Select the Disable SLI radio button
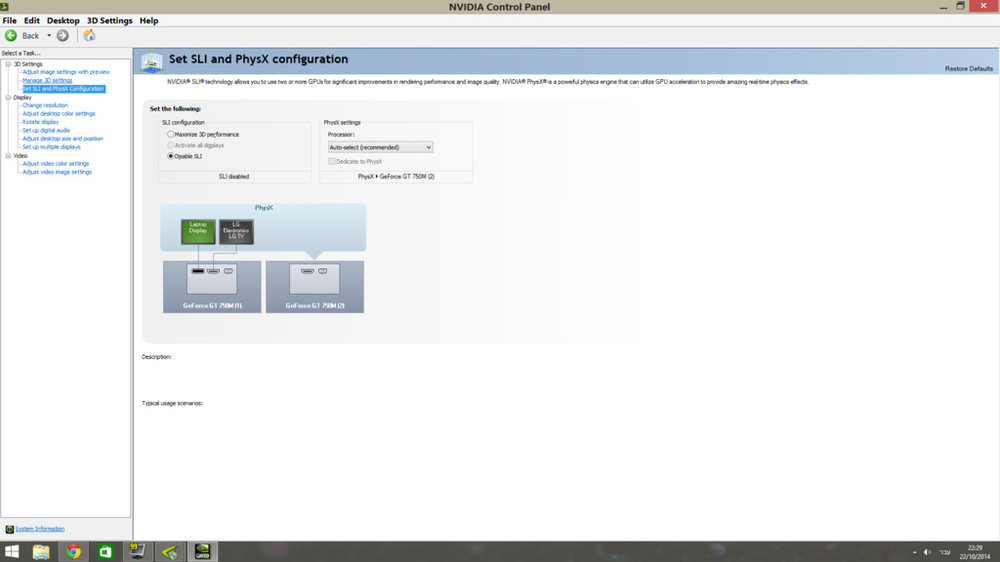Image resolution: width=1000 pixels, height=562 pixels. pyautogui.click(x=170, y=156)
